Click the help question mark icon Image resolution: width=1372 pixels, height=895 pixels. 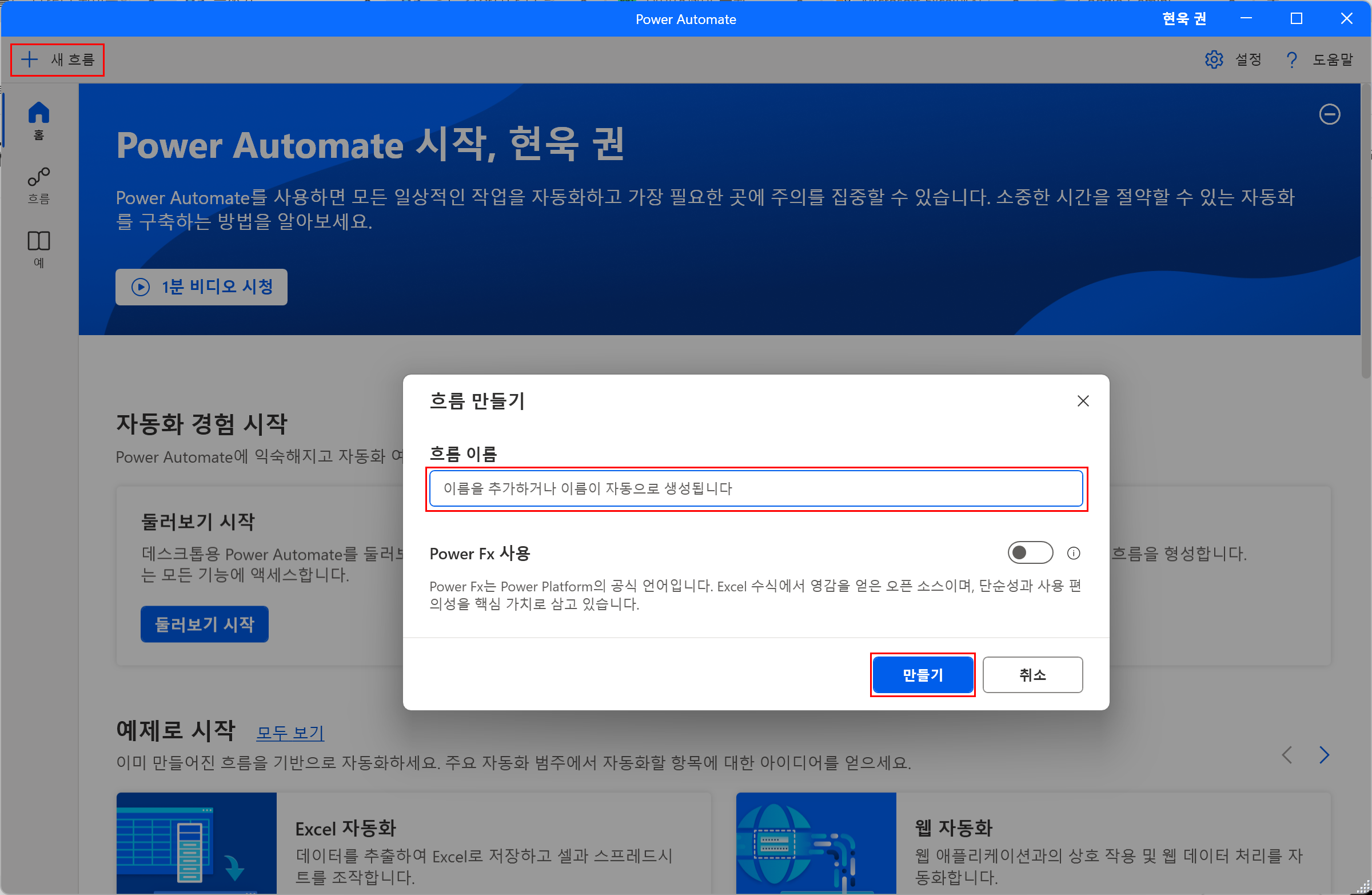tap(1291, 59)
